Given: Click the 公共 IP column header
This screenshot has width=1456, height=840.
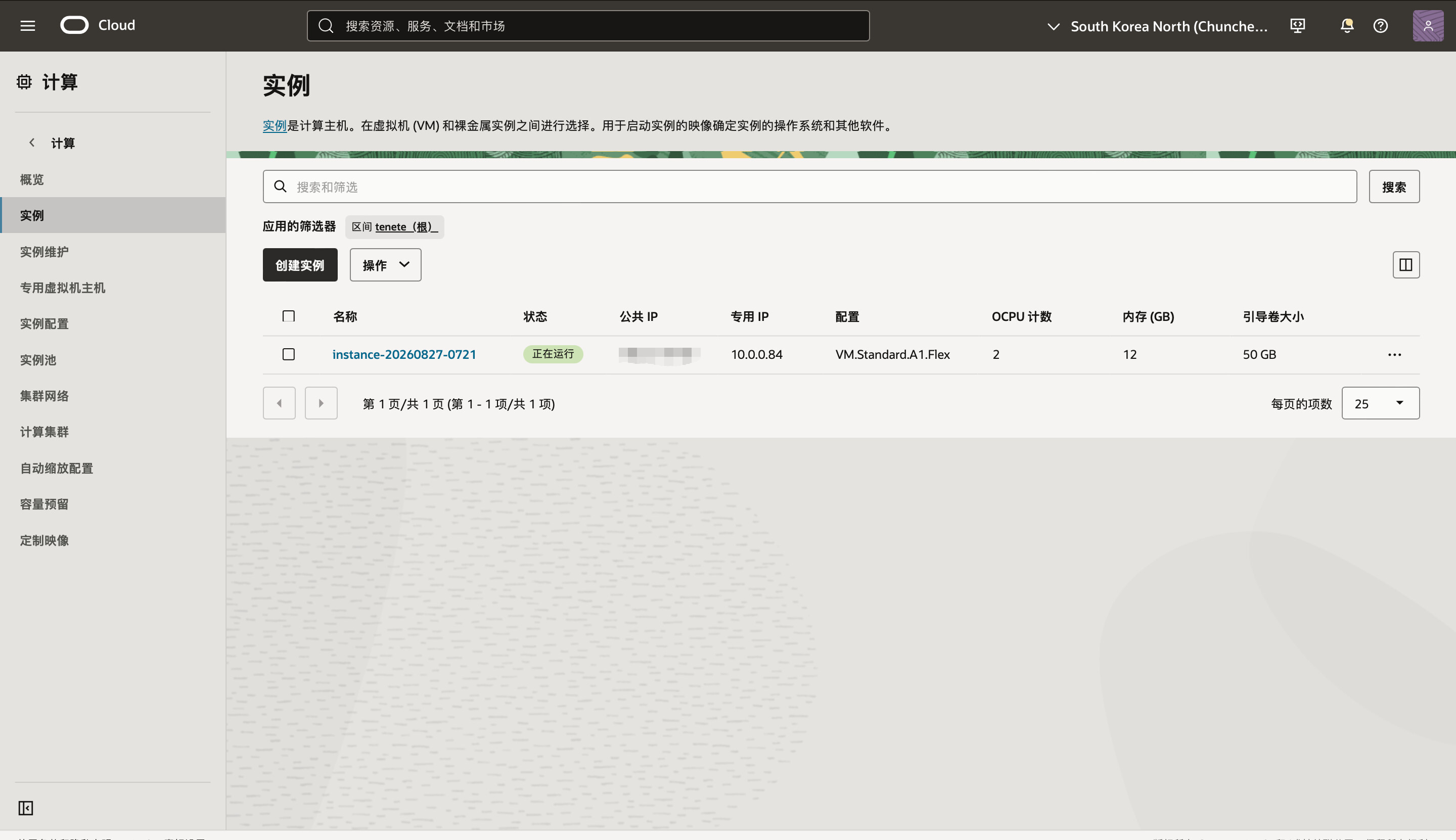Looking at the screenshot, I should (x=639, y=316).
